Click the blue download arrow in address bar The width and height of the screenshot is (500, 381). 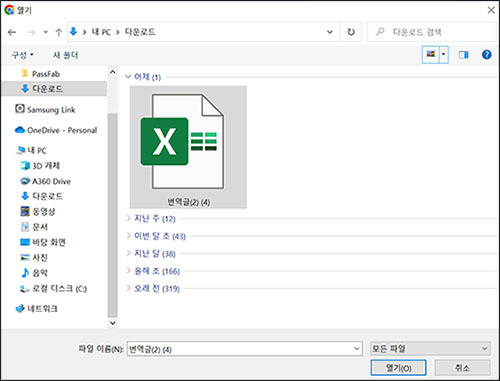[x=73, y=32]
